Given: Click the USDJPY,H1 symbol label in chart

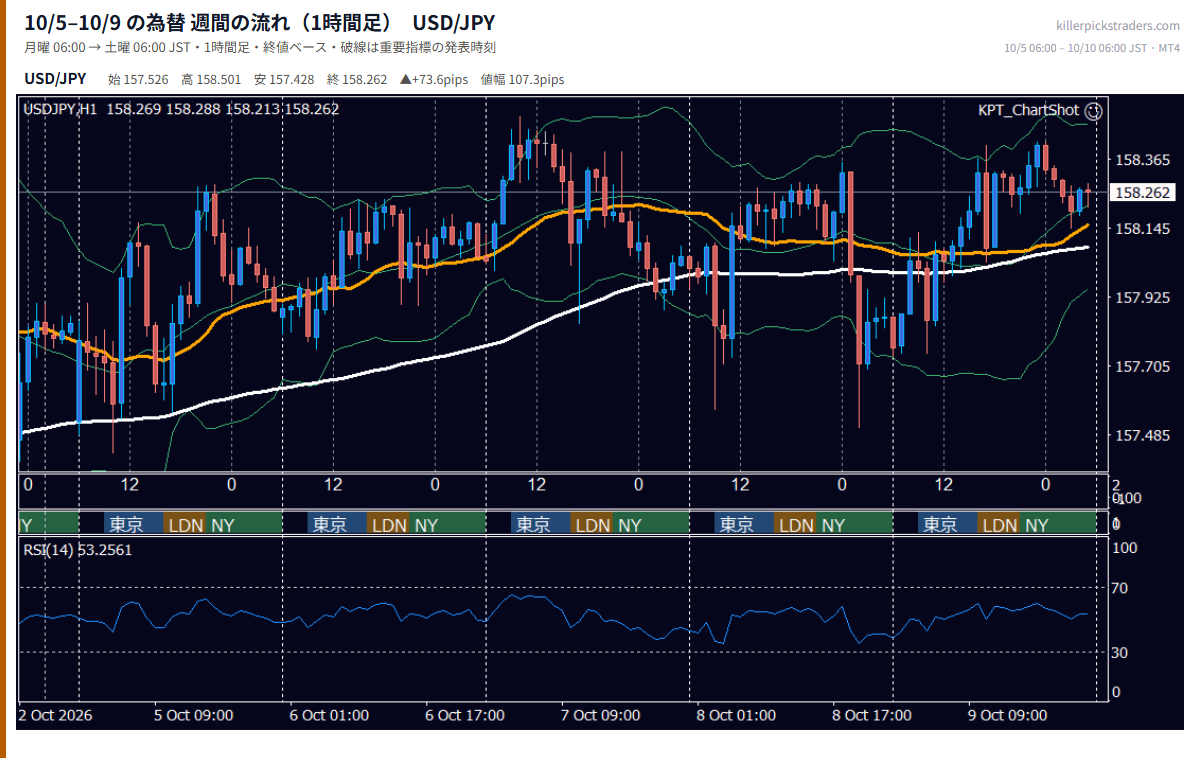Looking at the screenshot, I should 60,109.
